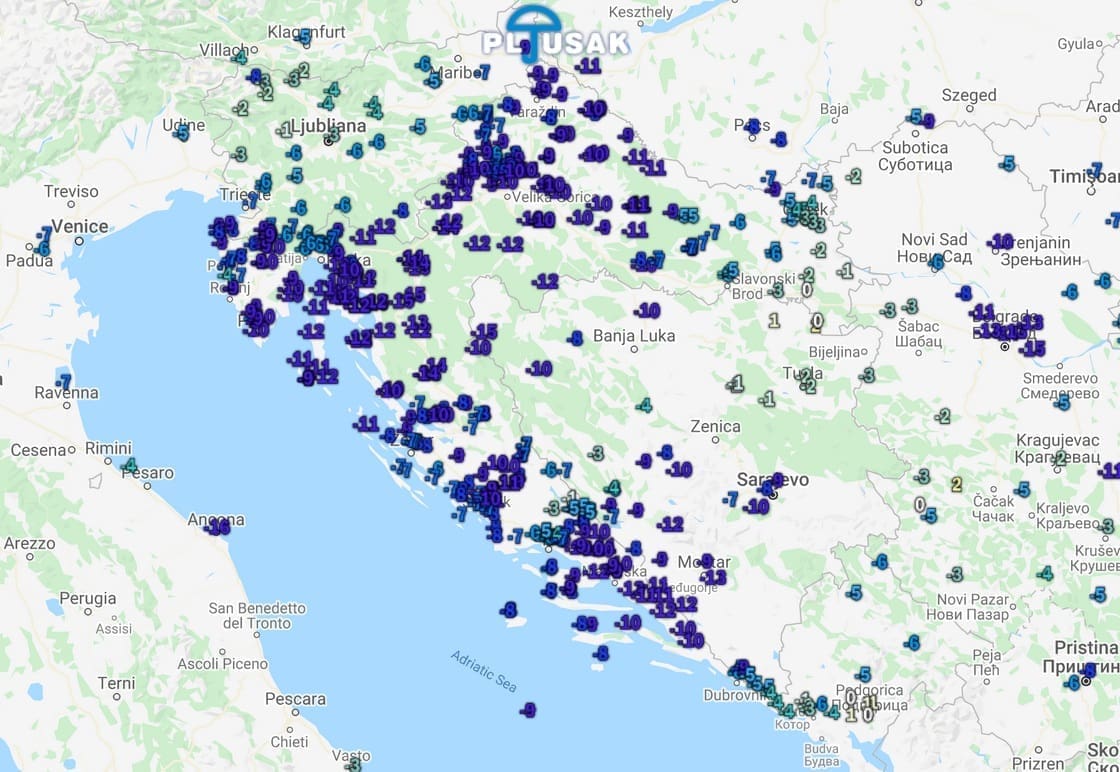Select the Szeged city label
Viewport: 1120px width, 772px height.
point(969,95)
